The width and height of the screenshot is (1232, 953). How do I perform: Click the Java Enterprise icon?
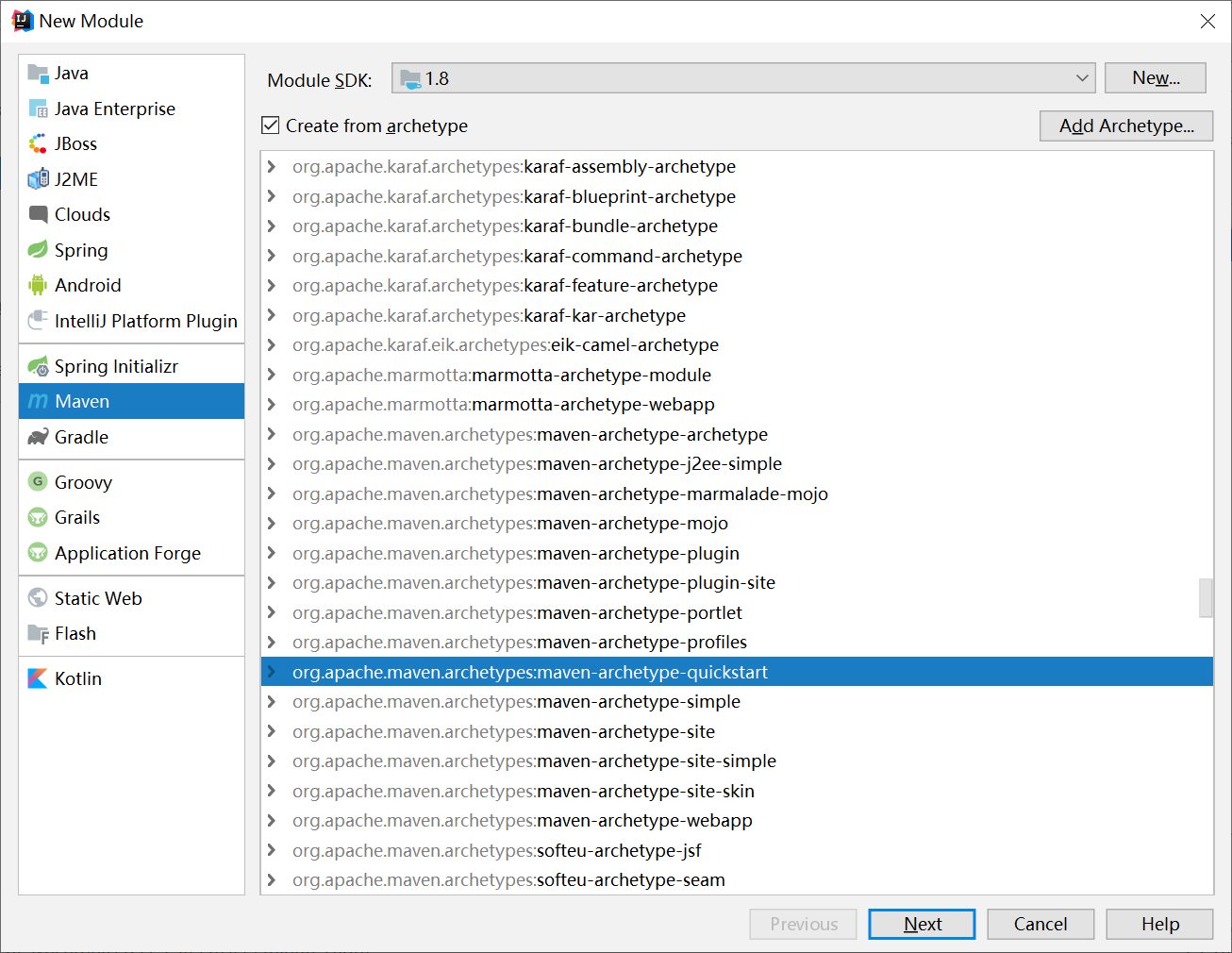[38, 109]
